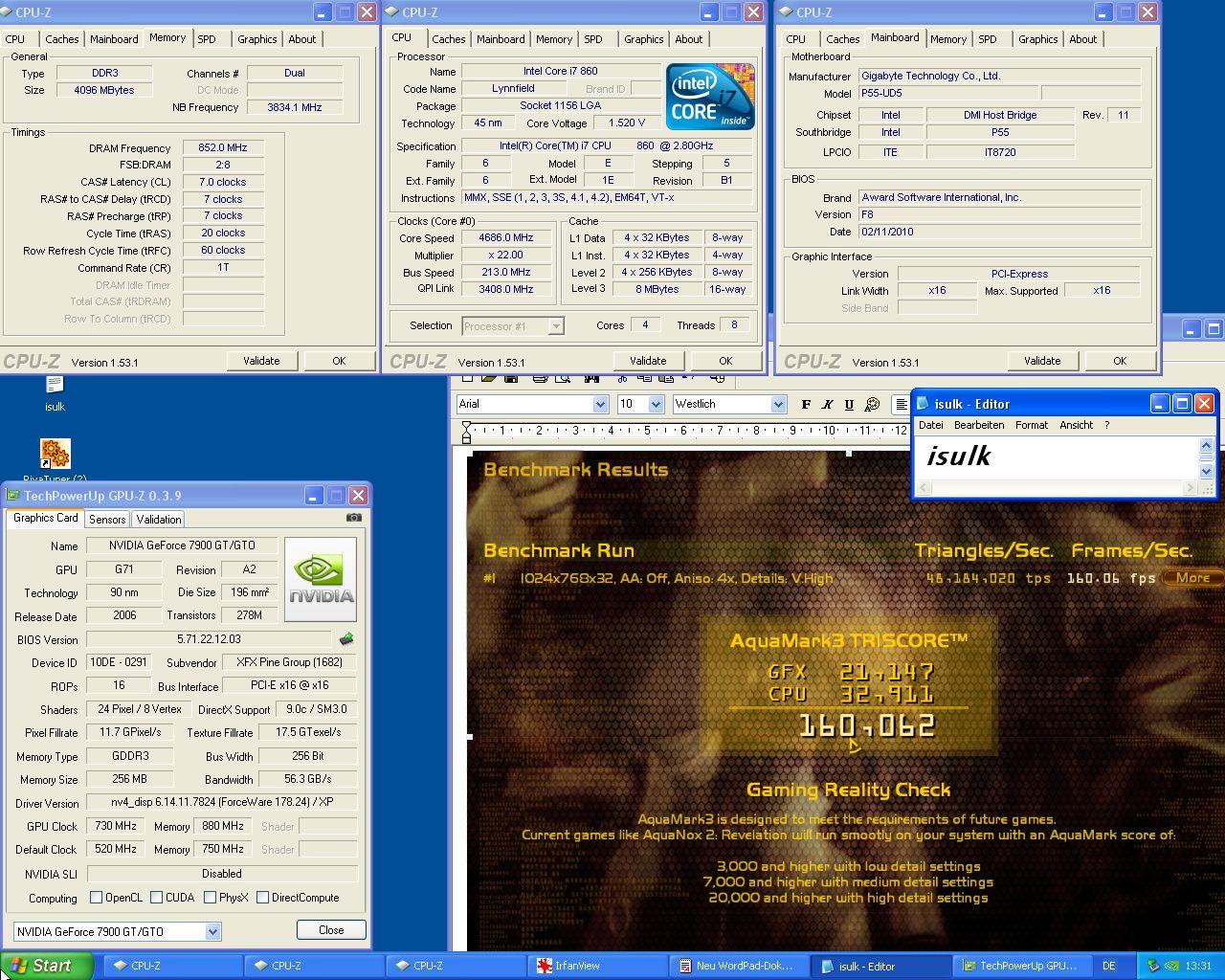Viewport: 1225px width, 980px height.
Task: Click the Driver Version field in GPU-Z
Action: coord(222,802)
